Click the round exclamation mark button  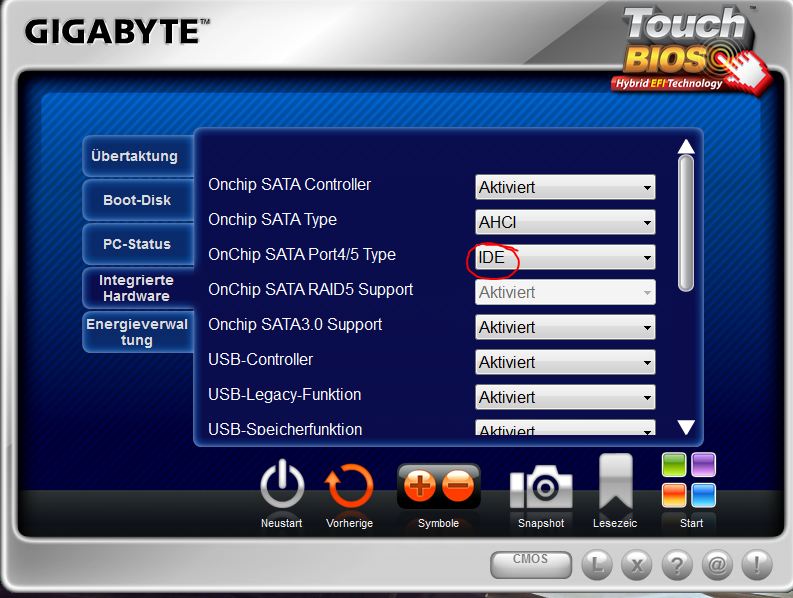coord(757,564)
